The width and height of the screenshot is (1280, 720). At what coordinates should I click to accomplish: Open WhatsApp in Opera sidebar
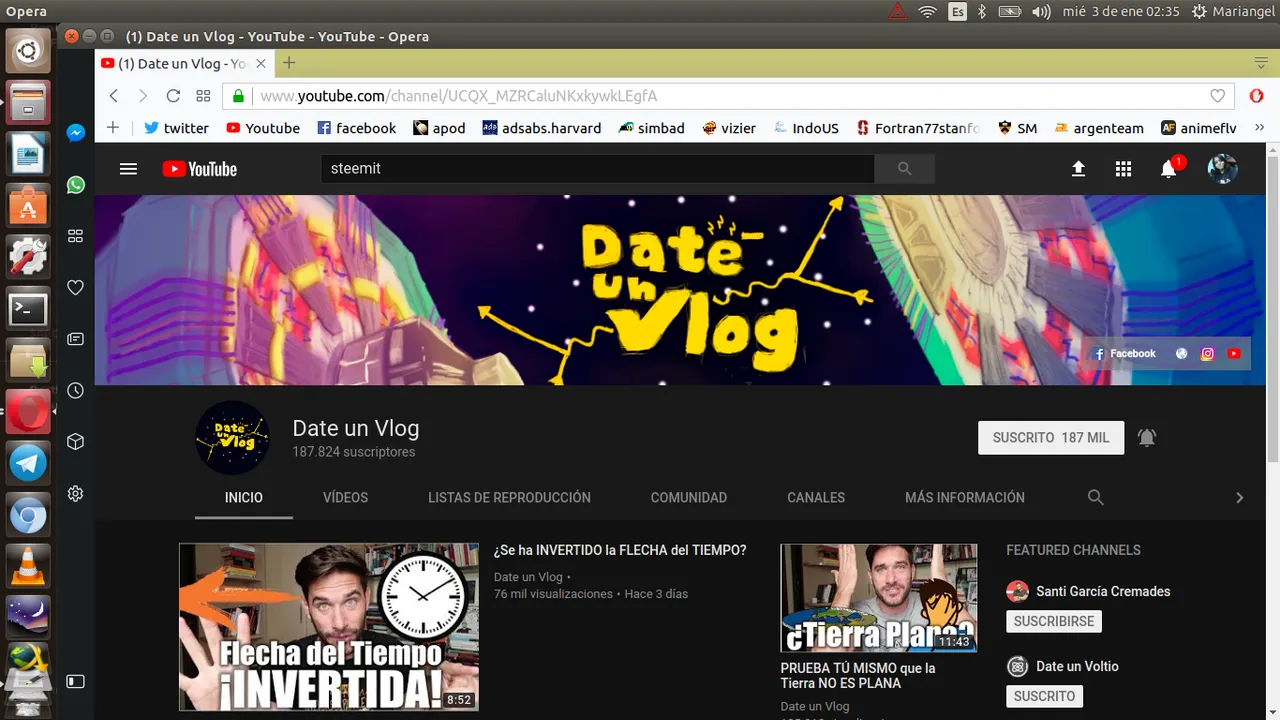tap(75, 185)
